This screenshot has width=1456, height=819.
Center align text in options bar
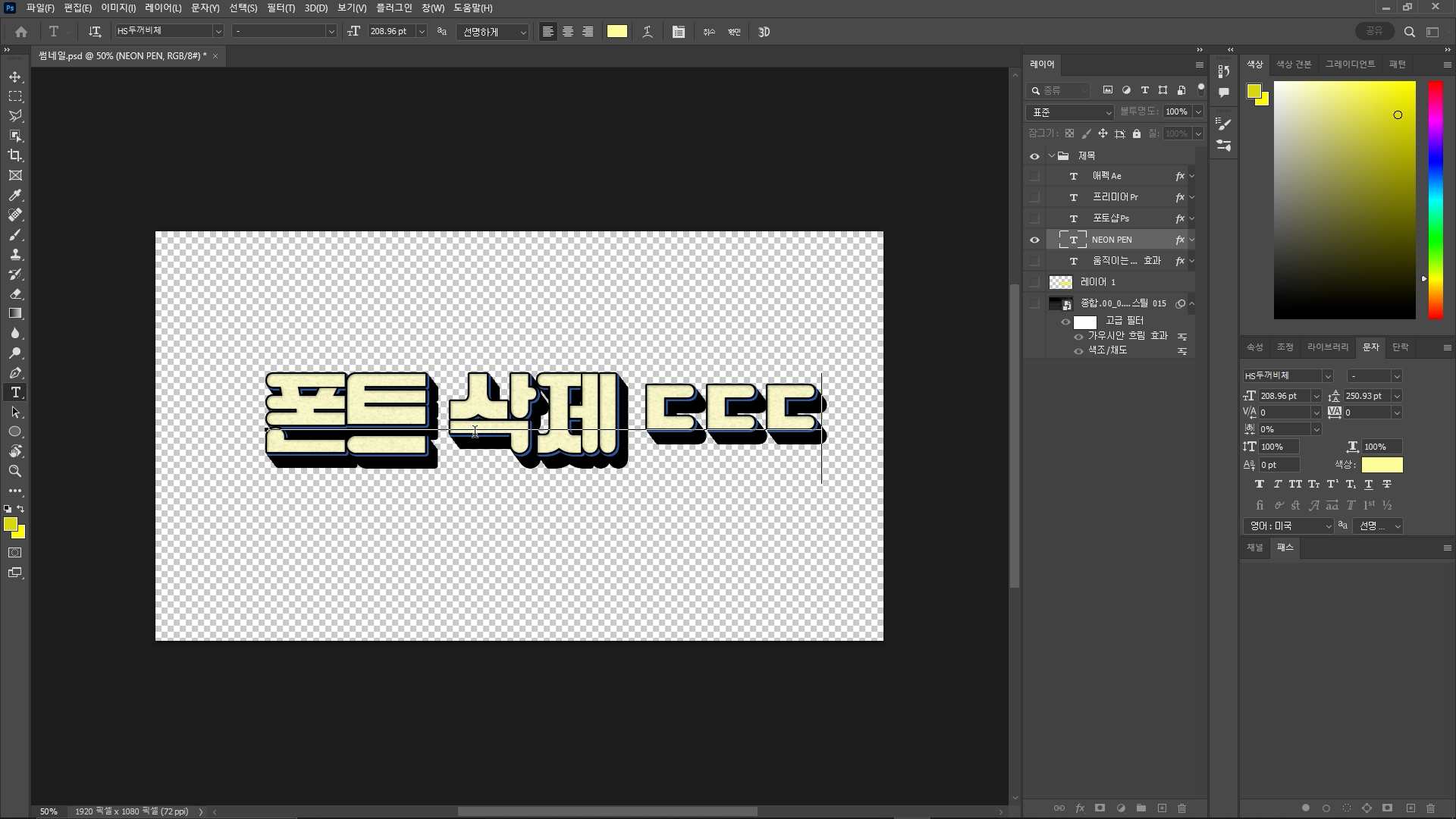point(567,32)
